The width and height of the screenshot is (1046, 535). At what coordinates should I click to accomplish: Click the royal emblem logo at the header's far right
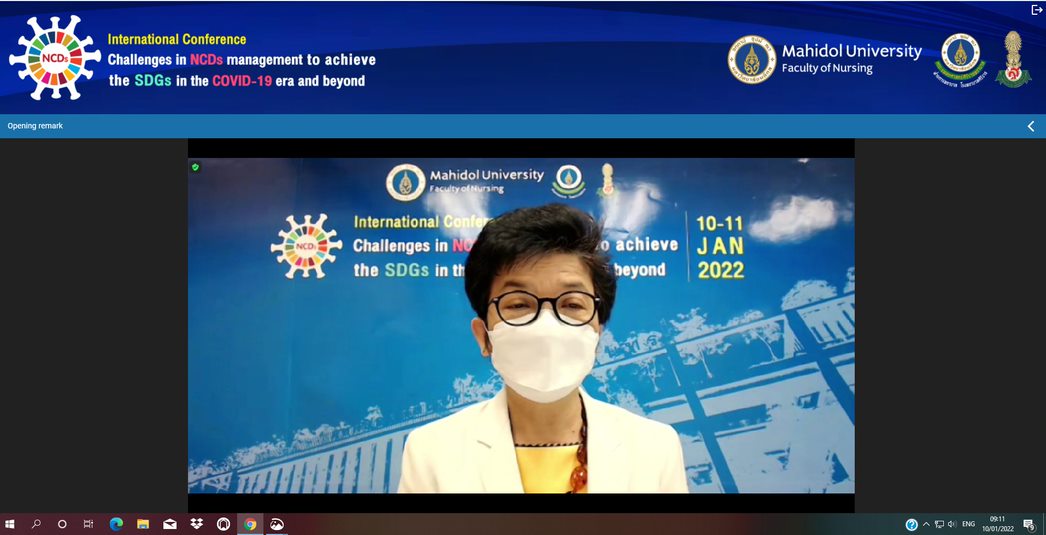click(x=1013, y=59)
